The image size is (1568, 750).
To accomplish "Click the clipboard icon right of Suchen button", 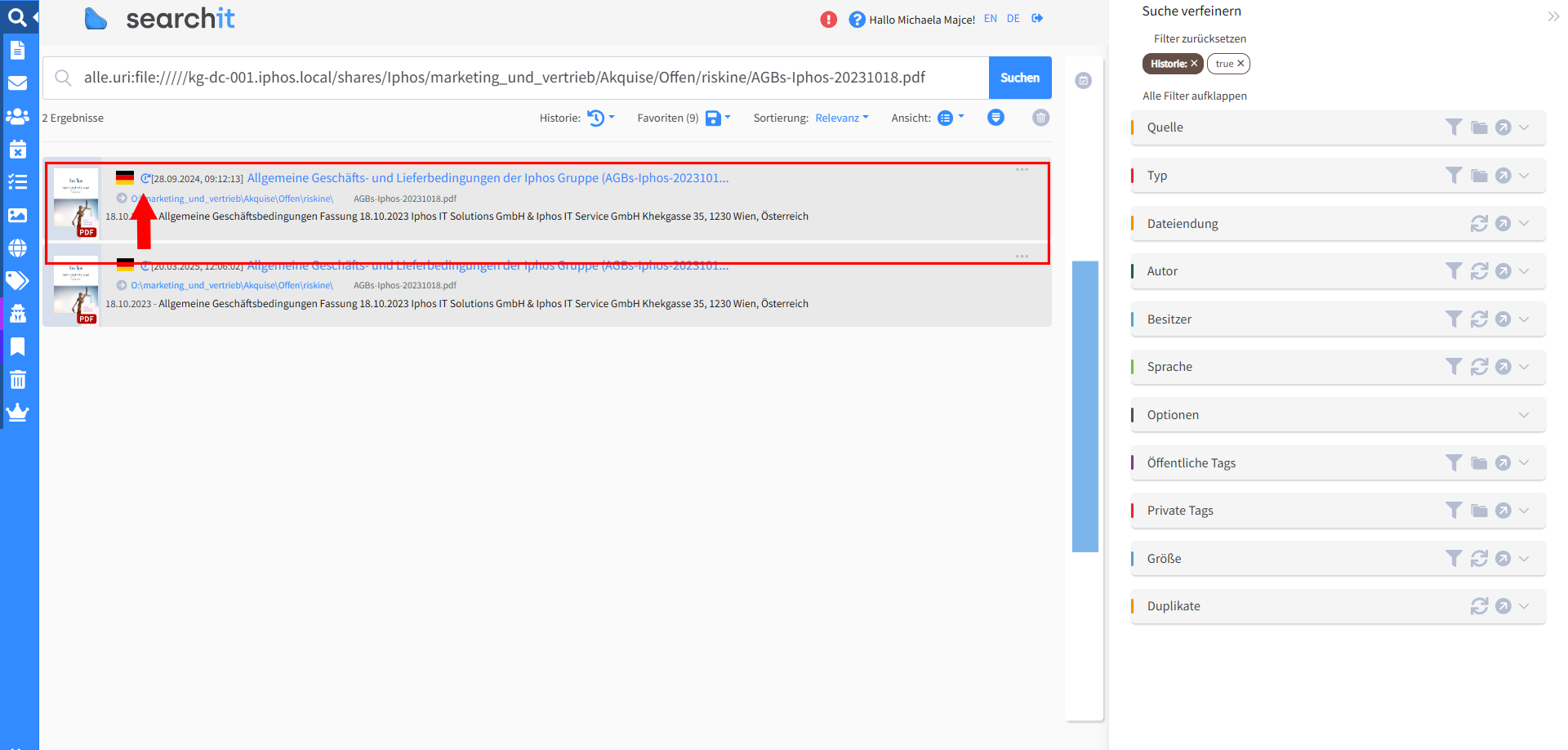I will coord(1083,80).
